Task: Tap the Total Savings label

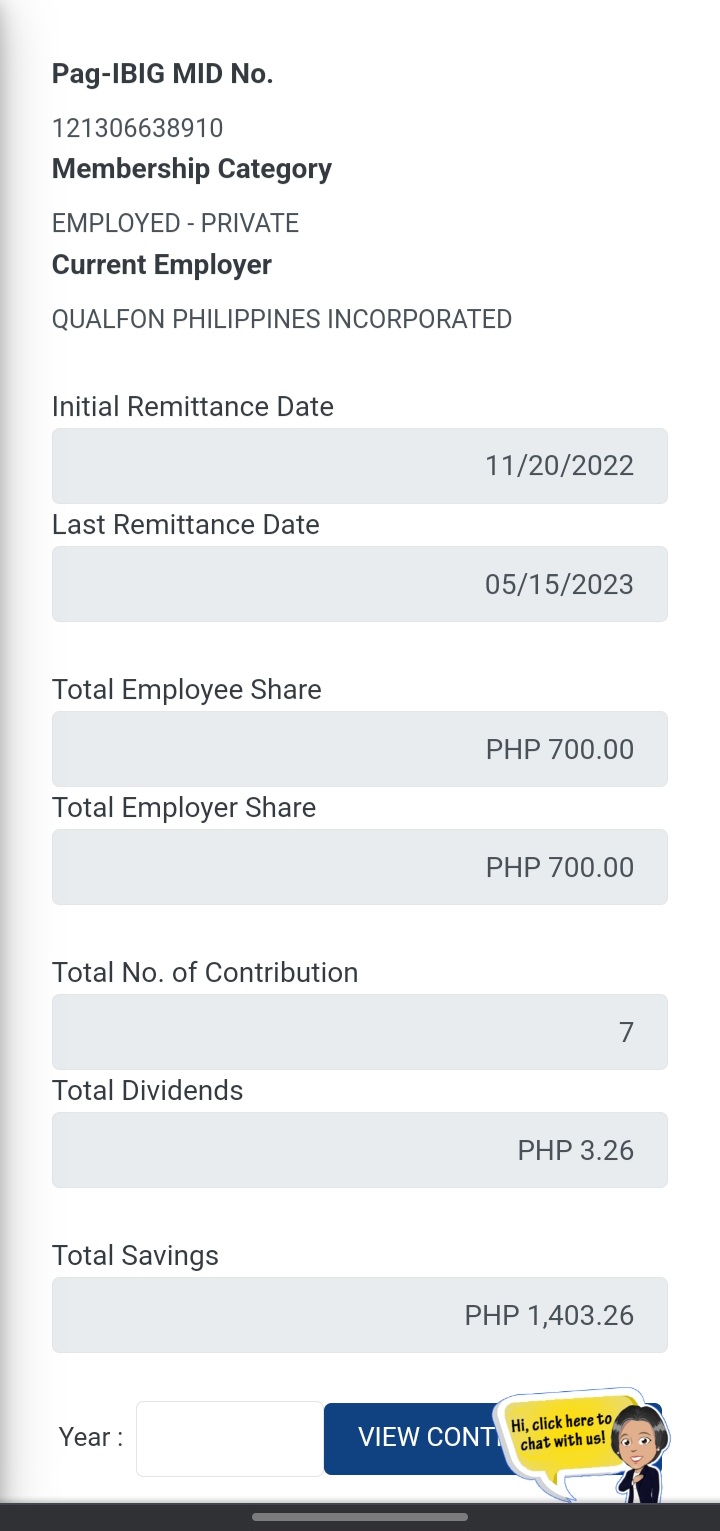Action: pos(135,1256)
